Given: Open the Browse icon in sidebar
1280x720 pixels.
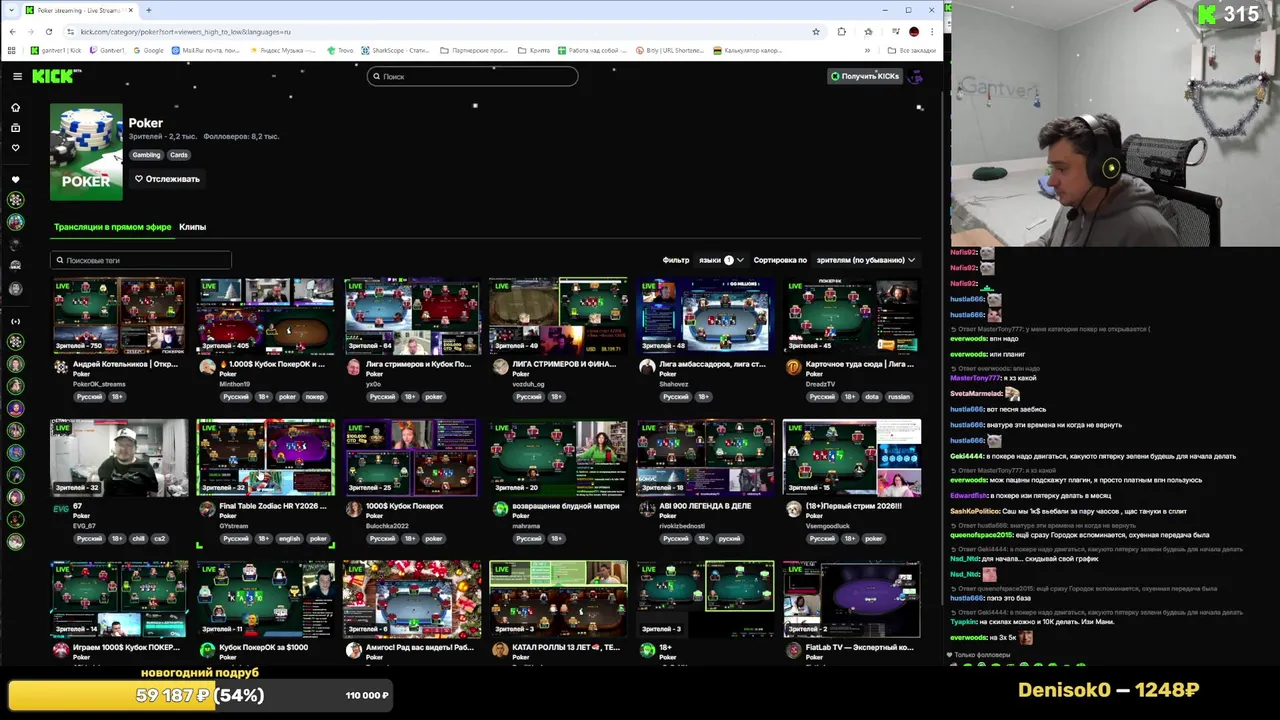Looking at the screenshot, I should (x=15, y=128).
